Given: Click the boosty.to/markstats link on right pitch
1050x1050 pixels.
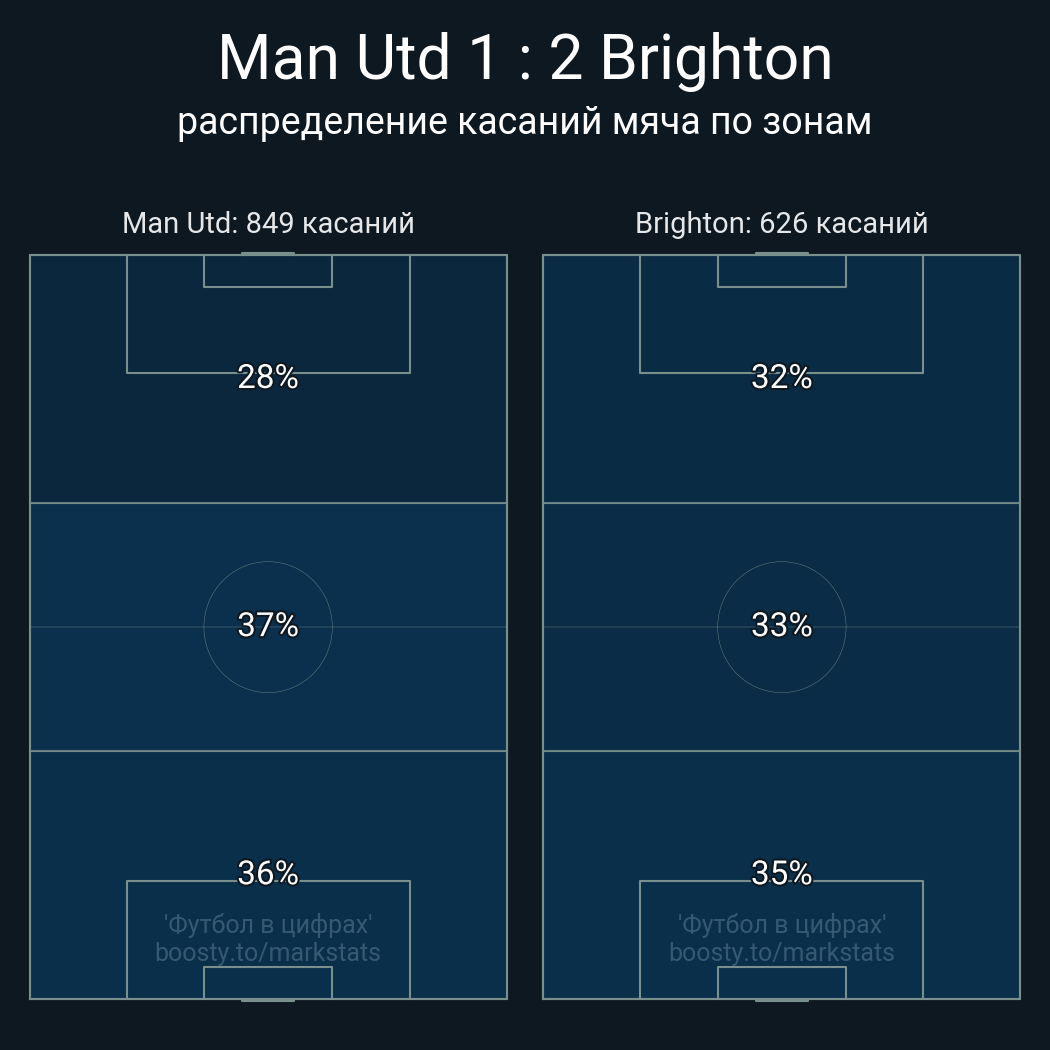Looking at the screenshot, I should (781, 952).
